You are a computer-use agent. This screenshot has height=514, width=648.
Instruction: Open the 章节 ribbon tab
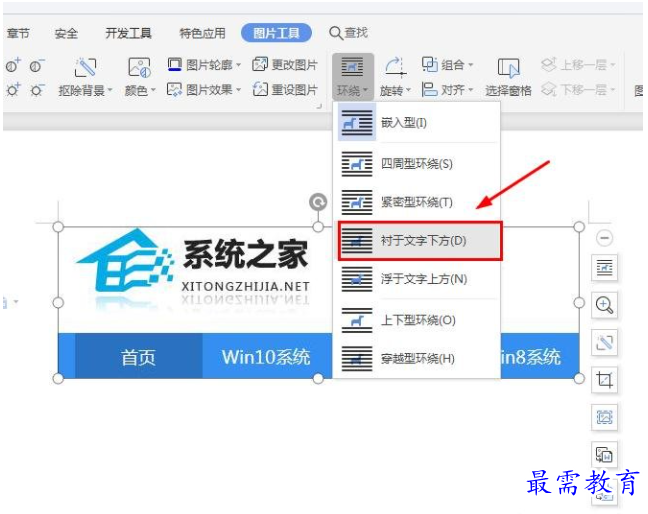pyautogui.click(x=17, y=33)
